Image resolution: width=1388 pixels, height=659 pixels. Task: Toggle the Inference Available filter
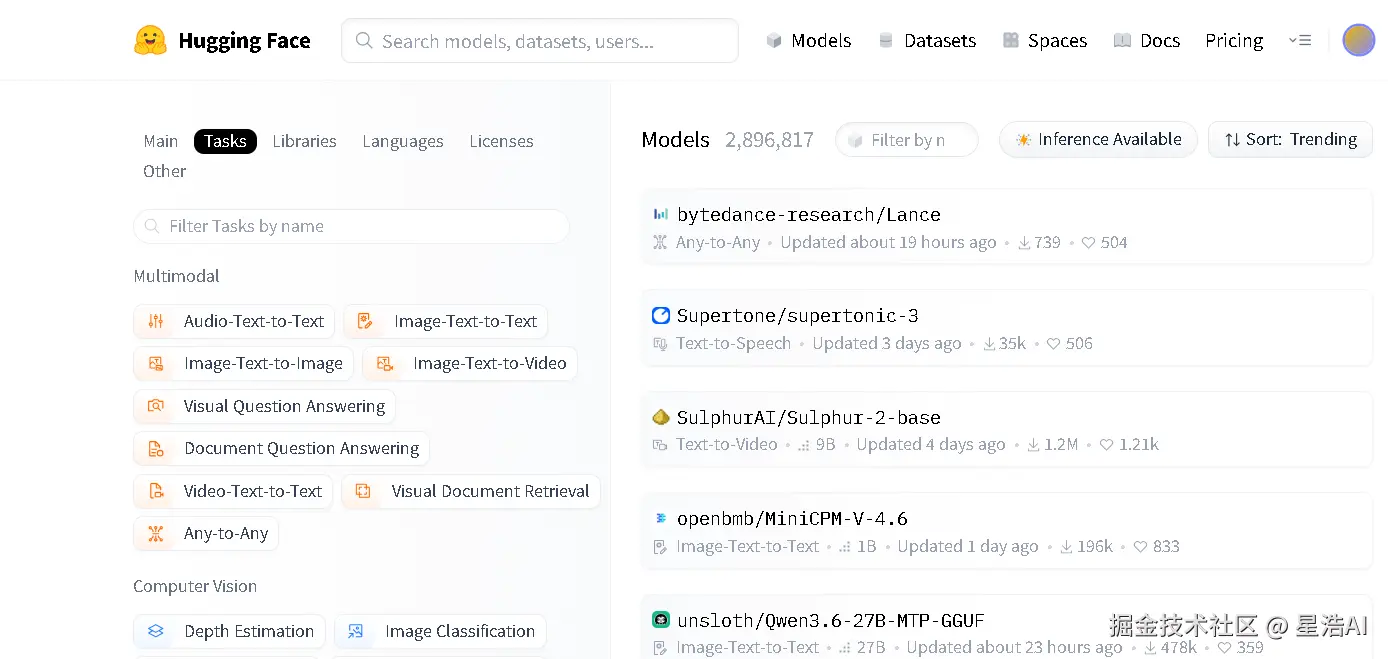[x=1098, y=140]
